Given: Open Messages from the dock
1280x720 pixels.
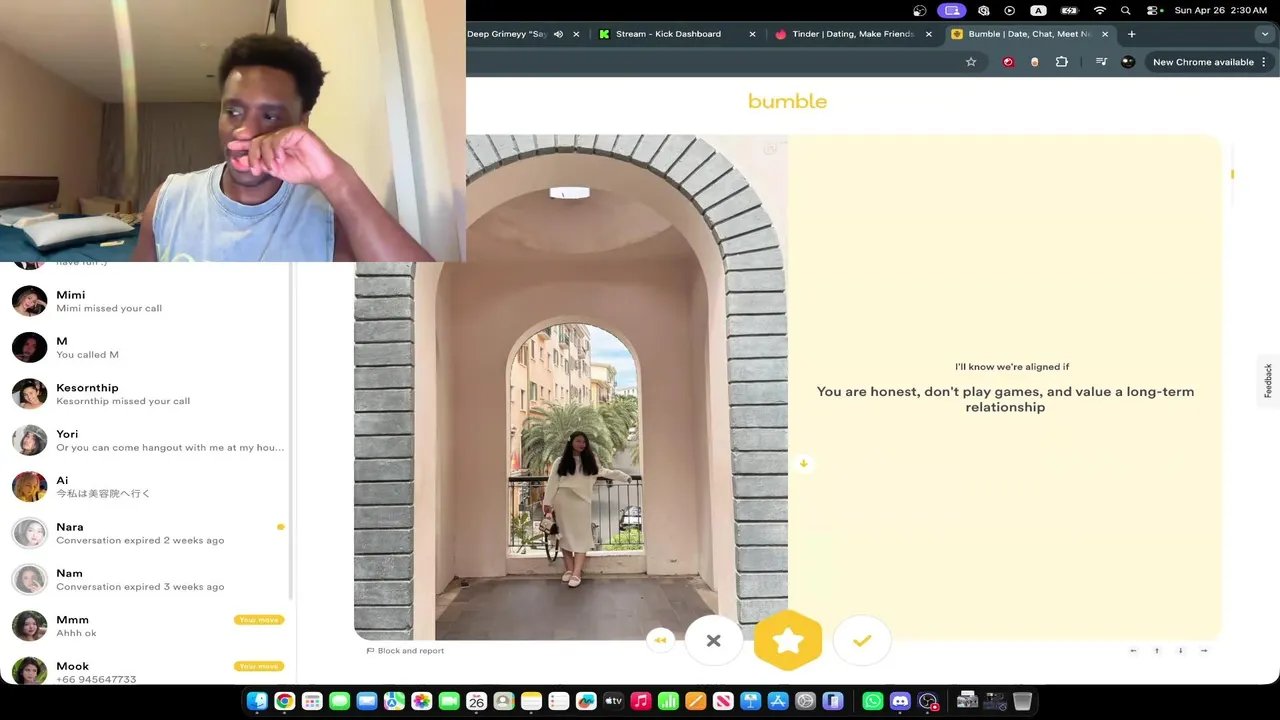Looking at the screenshot, I should point(339,701).
